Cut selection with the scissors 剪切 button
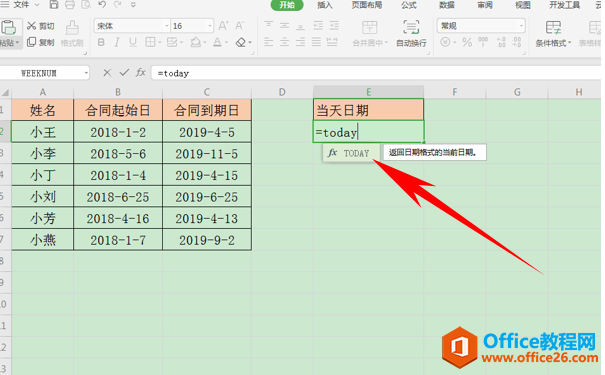Screen dimensions: 605x375 (x=41, y=26)
